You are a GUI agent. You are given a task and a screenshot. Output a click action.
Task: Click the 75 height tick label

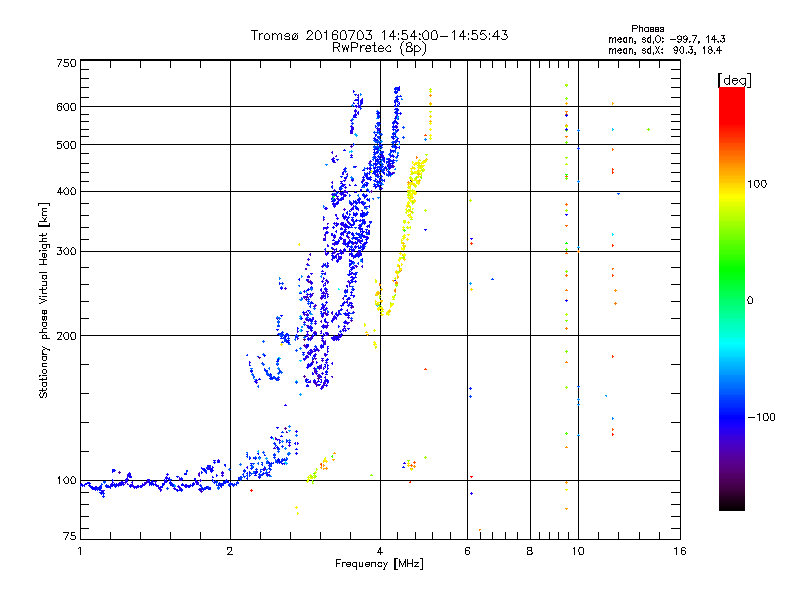tap(69, 536)
